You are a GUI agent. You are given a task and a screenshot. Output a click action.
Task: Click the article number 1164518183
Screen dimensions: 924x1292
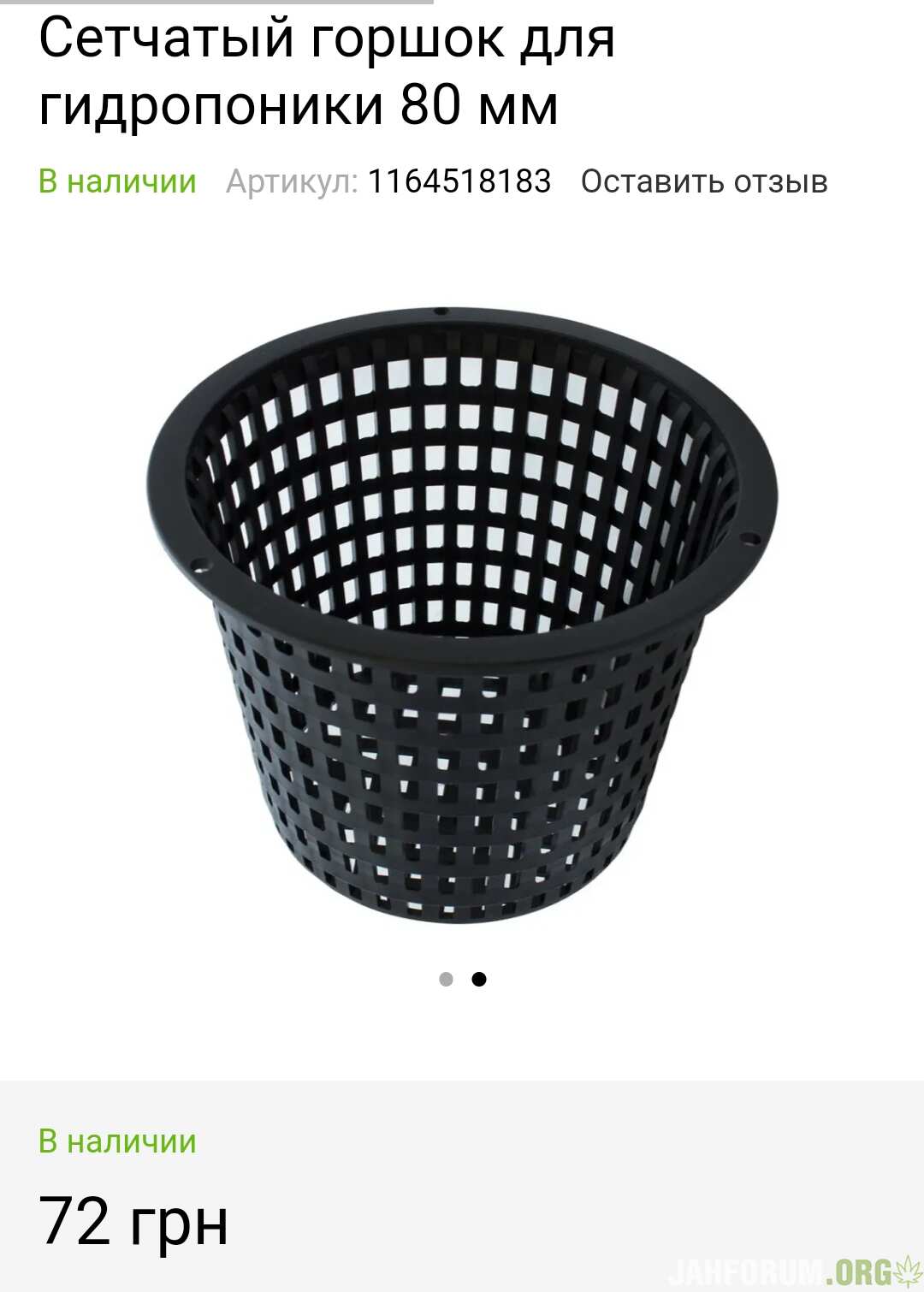pyautogui.click(x=459, y=181)
